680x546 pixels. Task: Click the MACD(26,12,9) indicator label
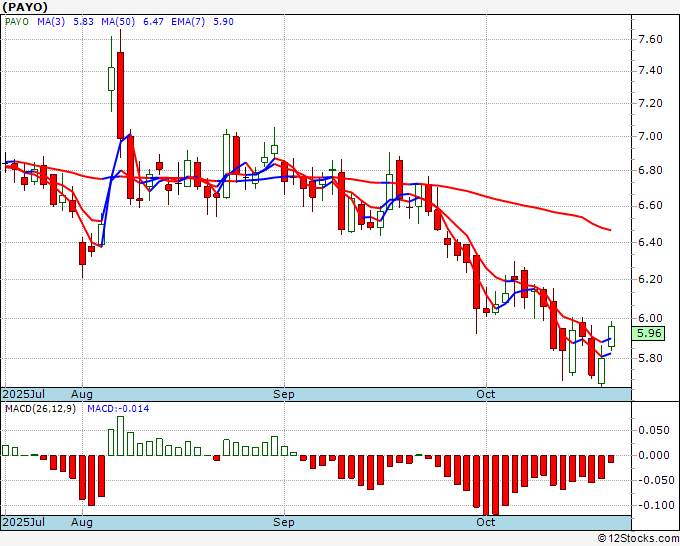pyautogui.click(x=40, y=409)
